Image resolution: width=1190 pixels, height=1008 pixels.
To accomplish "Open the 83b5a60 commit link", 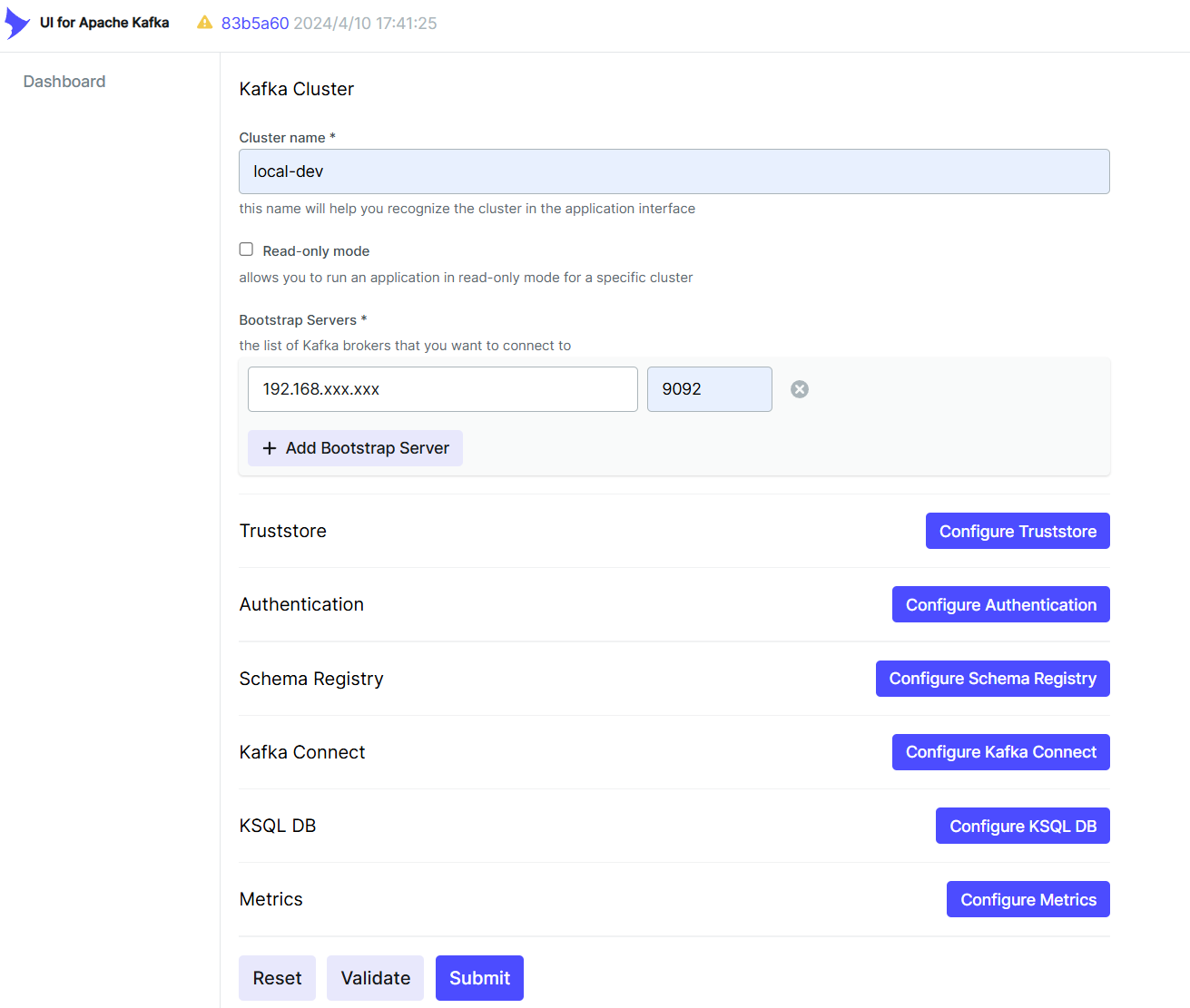I will (x=255, y=24).
